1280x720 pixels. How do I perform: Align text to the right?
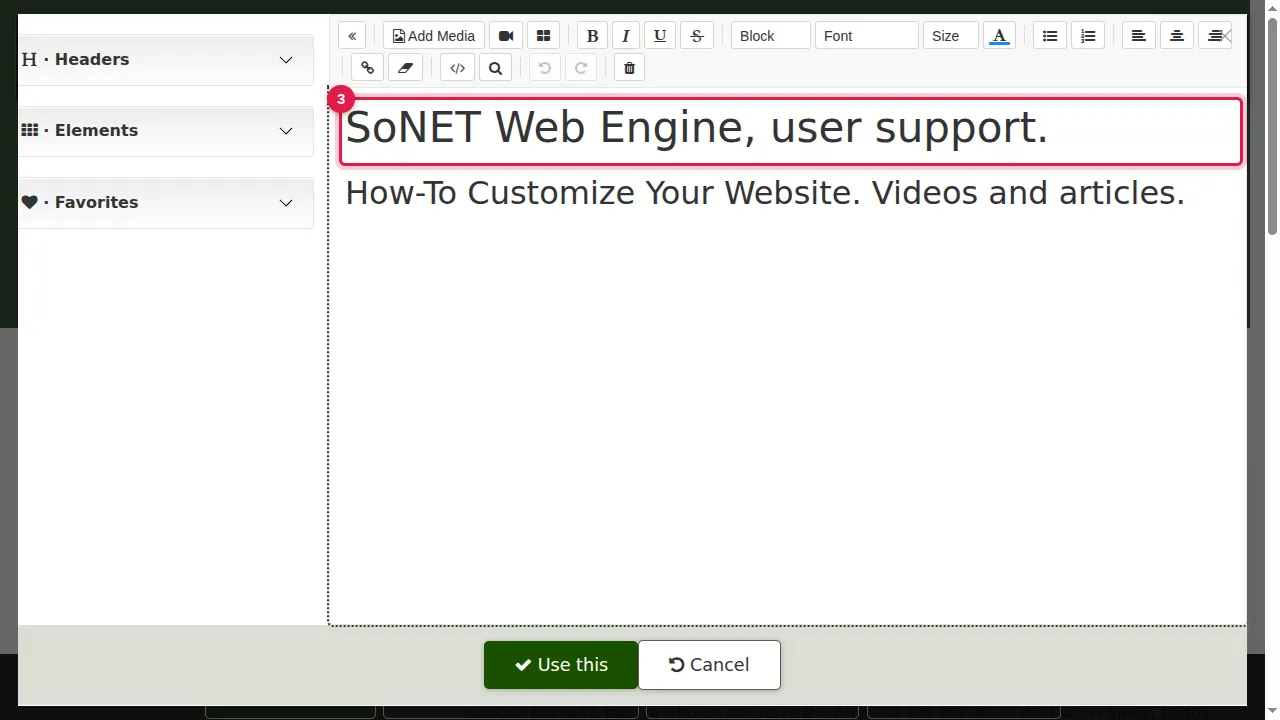tap(1215, 36)
